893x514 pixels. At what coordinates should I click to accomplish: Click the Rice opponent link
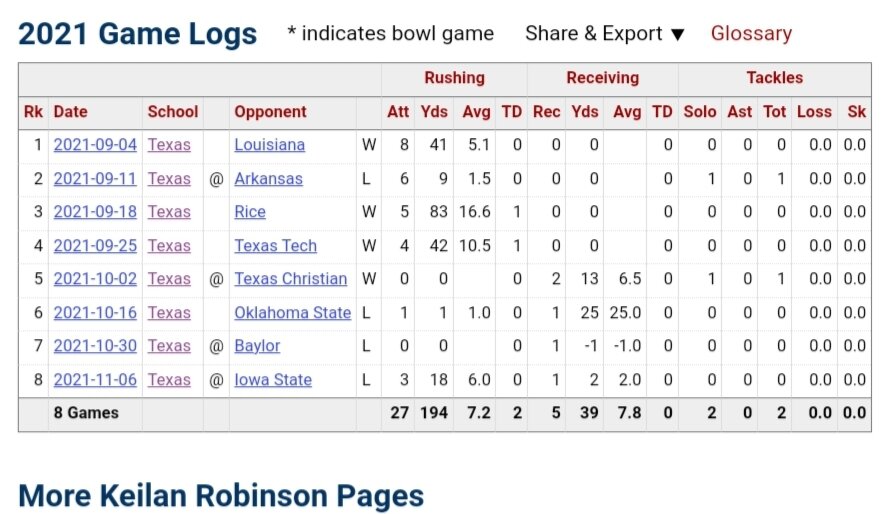pyautogui.click(x=250, y=212)
